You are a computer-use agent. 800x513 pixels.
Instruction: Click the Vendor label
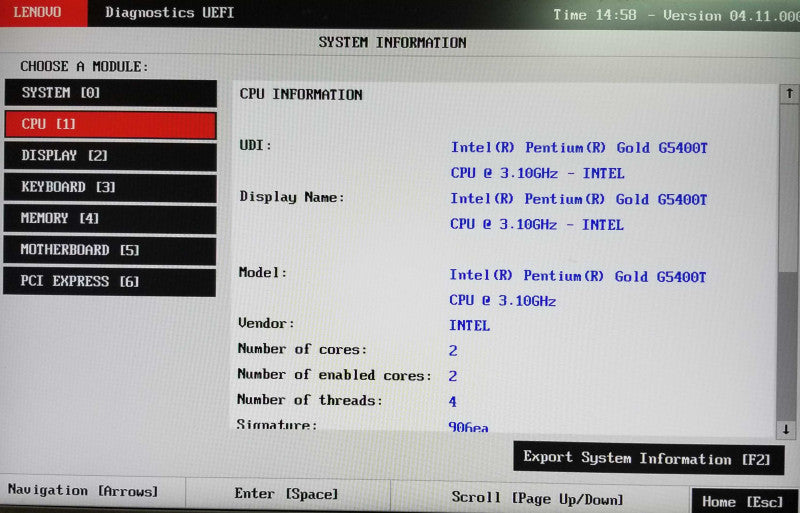click(x=266, y=323)
